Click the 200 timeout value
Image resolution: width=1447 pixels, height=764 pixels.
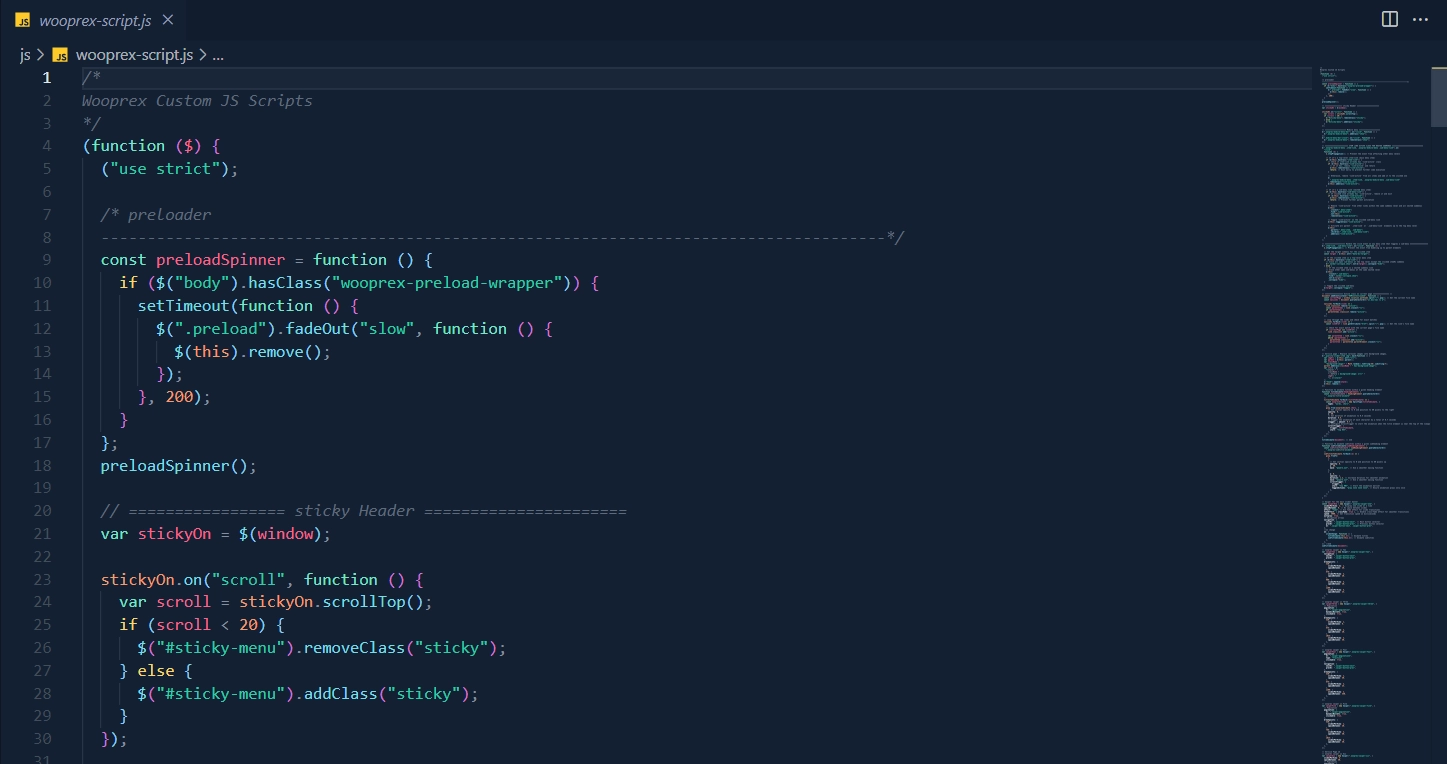click(x=179, y=397)
